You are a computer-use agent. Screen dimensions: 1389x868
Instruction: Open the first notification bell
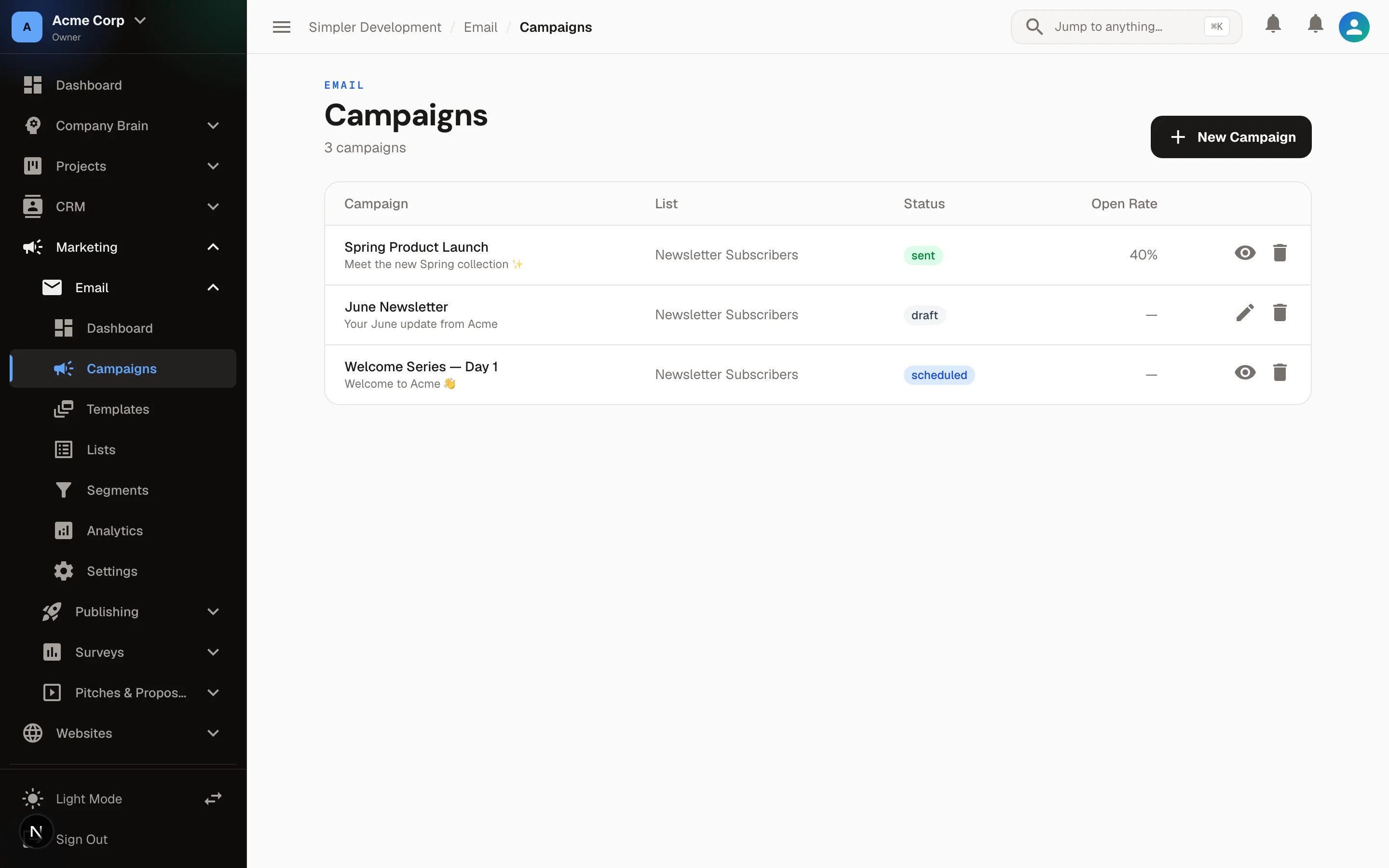(x=1273, y=24)
